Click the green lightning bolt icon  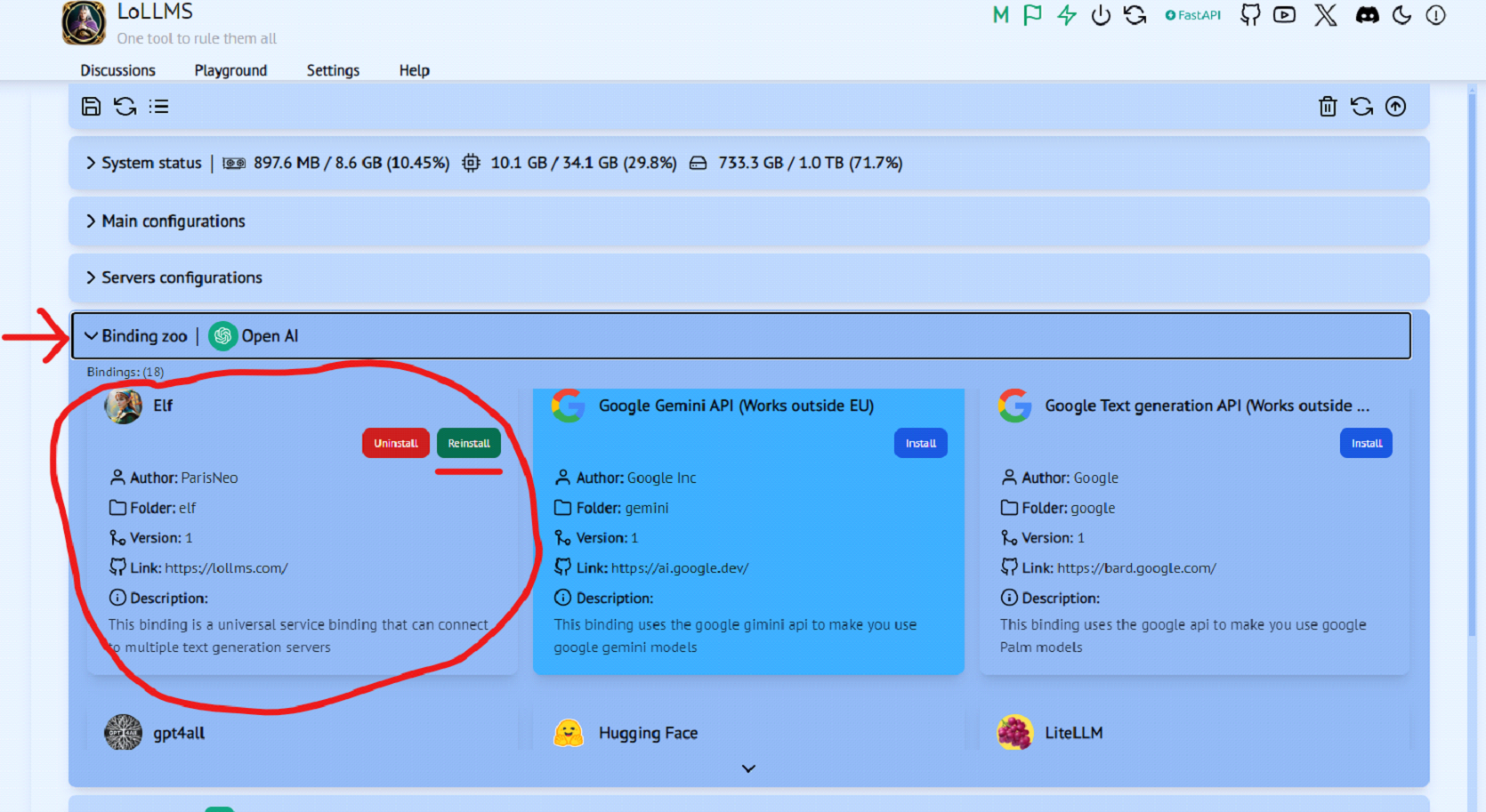pos(1067,15)
